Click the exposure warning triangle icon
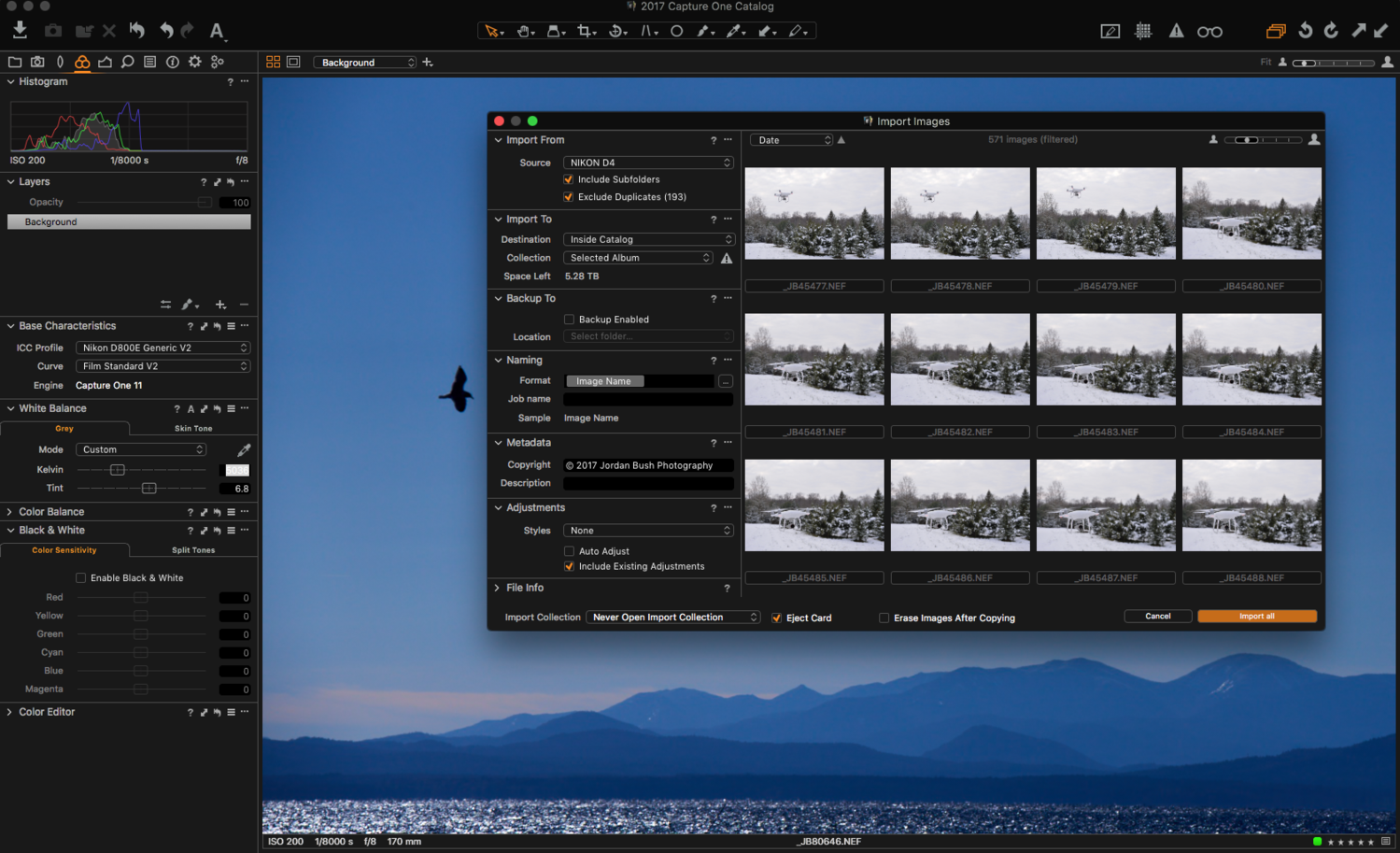This screenshot has height=853, width=1400. coord(1176,31)
